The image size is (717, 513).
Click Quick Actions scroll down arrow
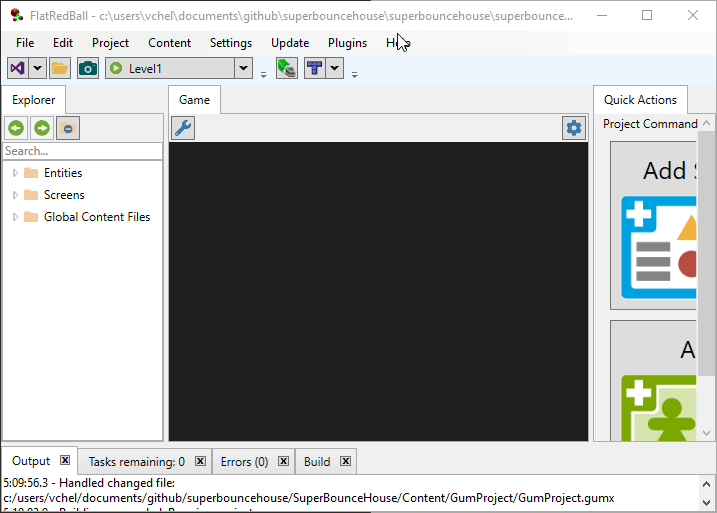[706, 433]
